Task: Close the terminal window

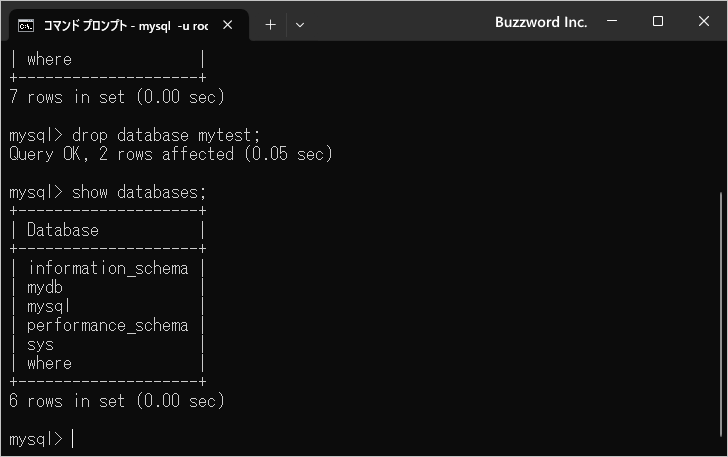Action: (x=702, y=22)
